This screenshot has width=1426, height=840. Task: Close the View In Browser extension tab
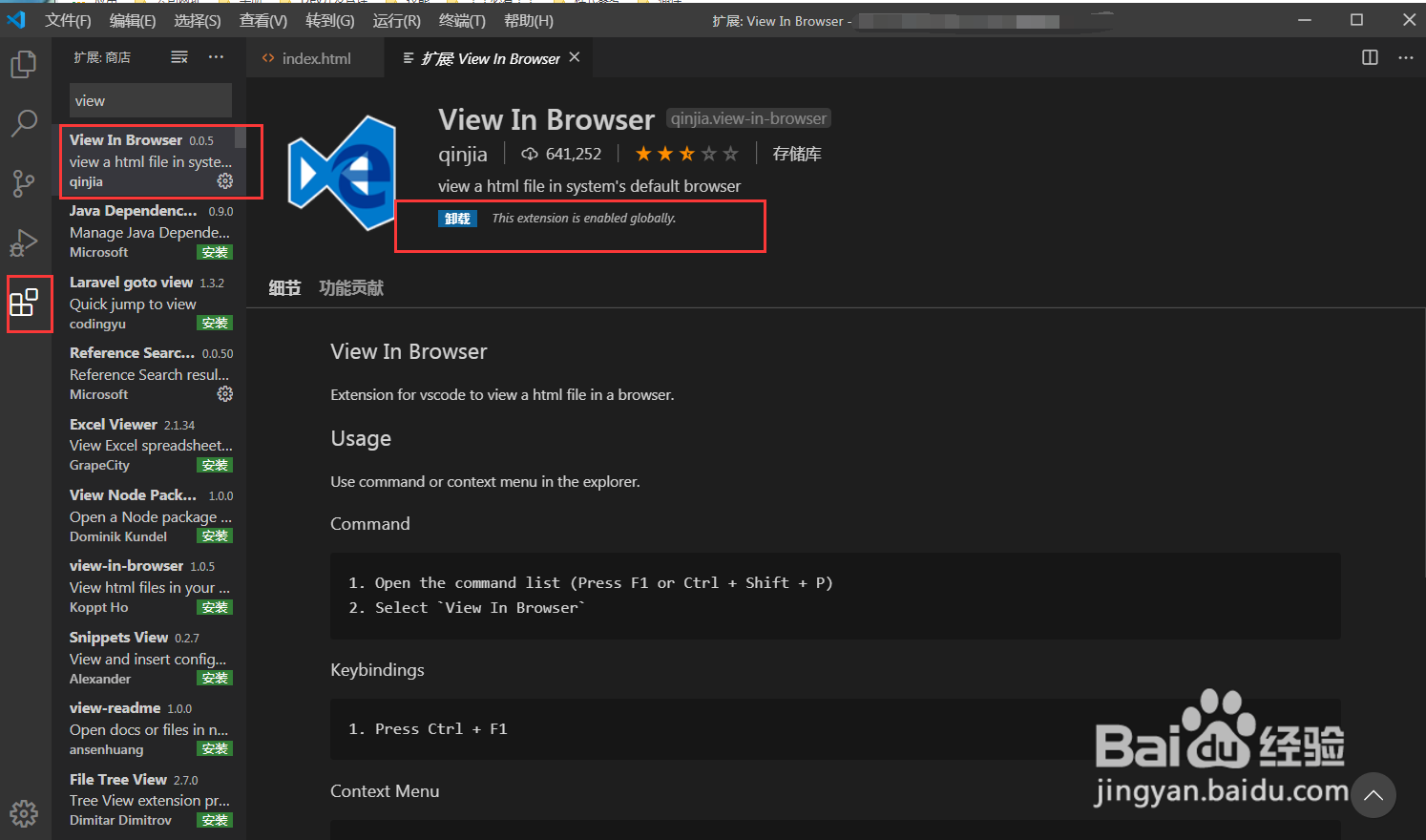pyautogui.click(x=575, y=57)
